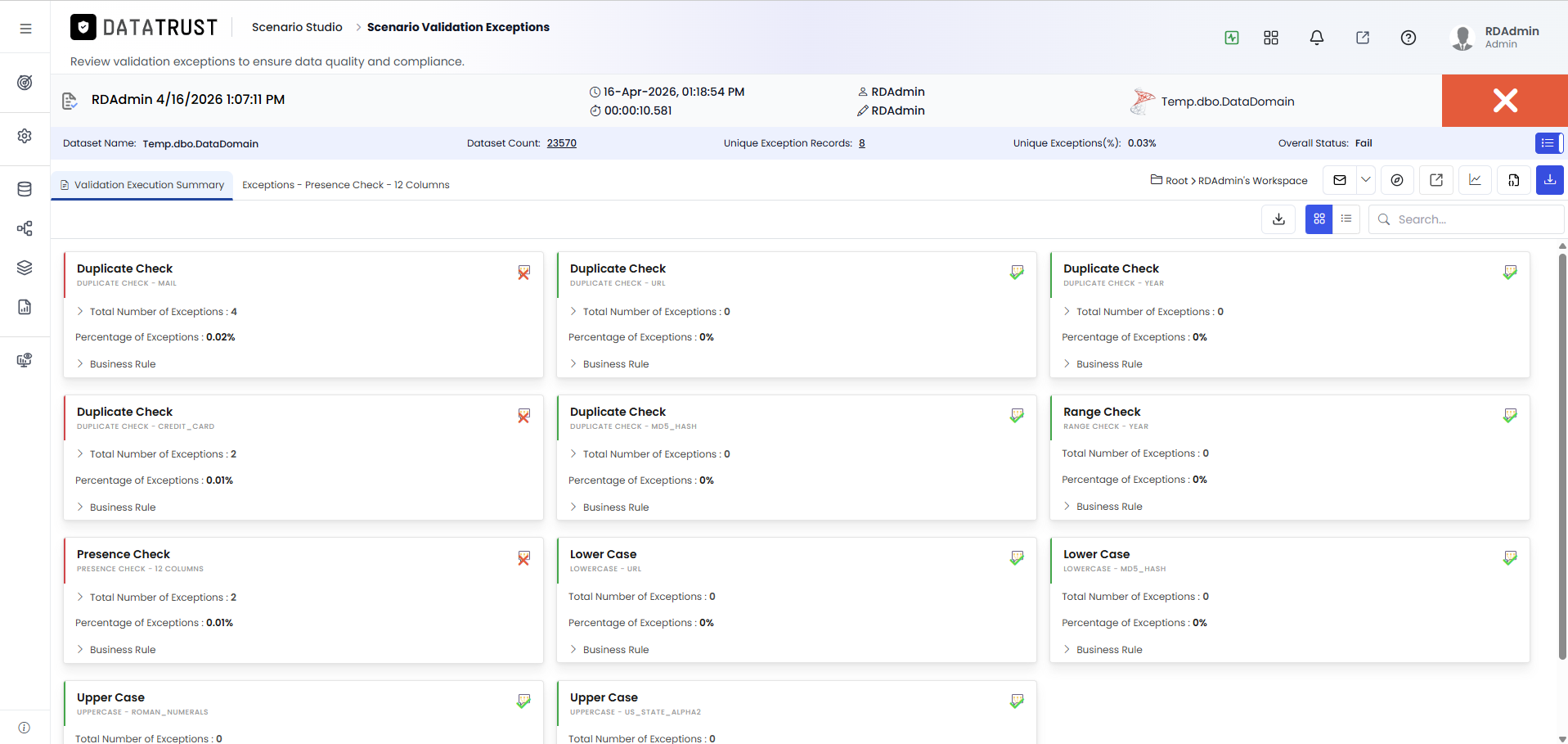Open the apps grid icon in header

tap(1271, 38)
